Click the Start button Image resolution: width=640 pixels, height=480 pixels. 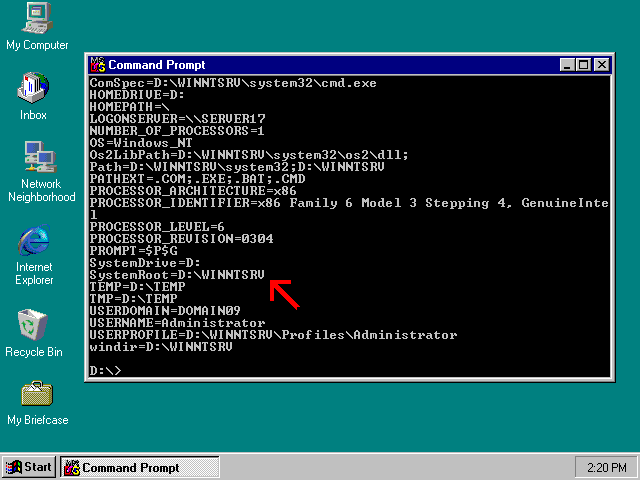[29, 467]
